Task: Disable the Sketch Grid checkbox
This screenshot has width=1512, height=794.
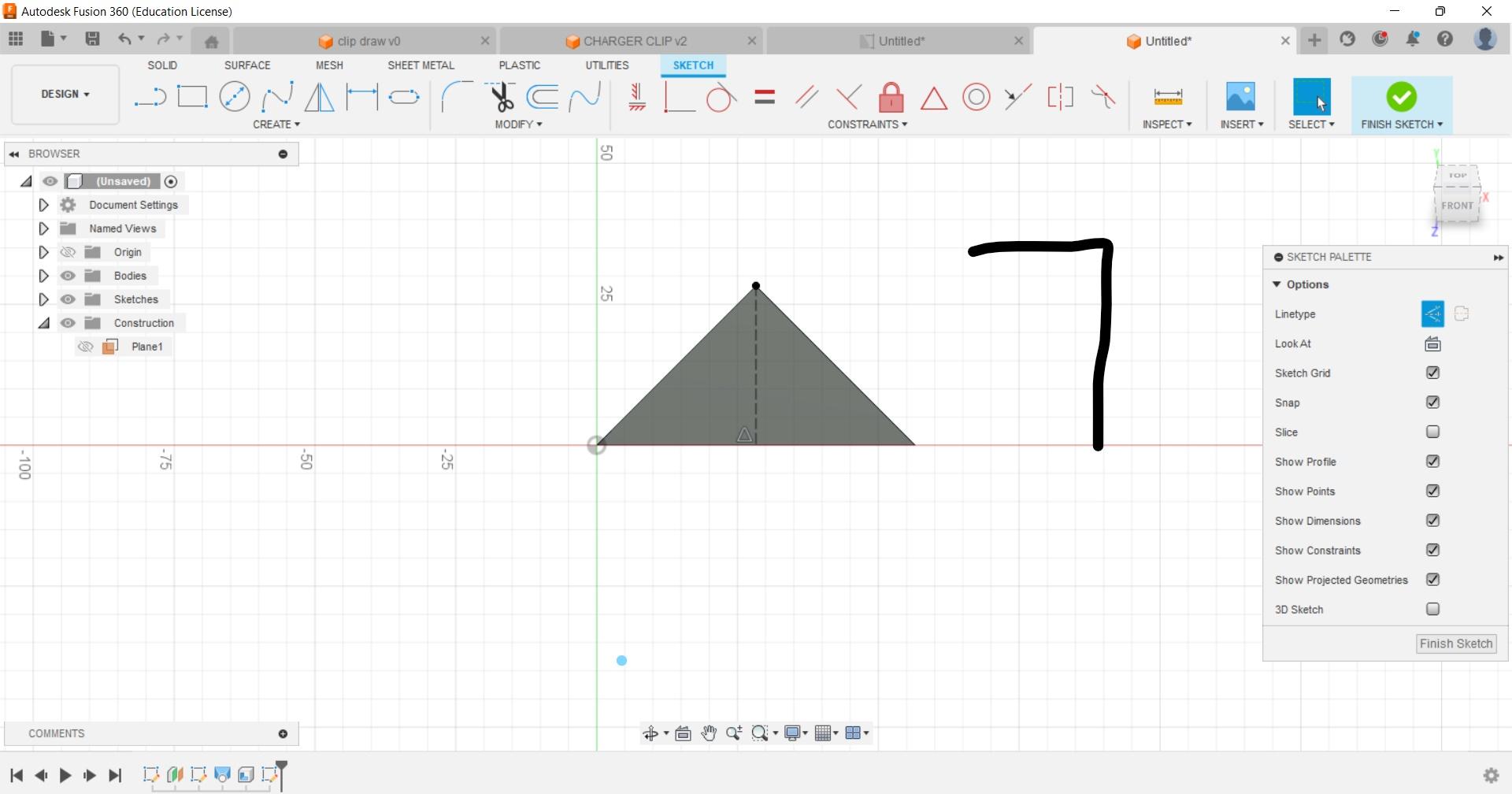Action: (1433, 373)
